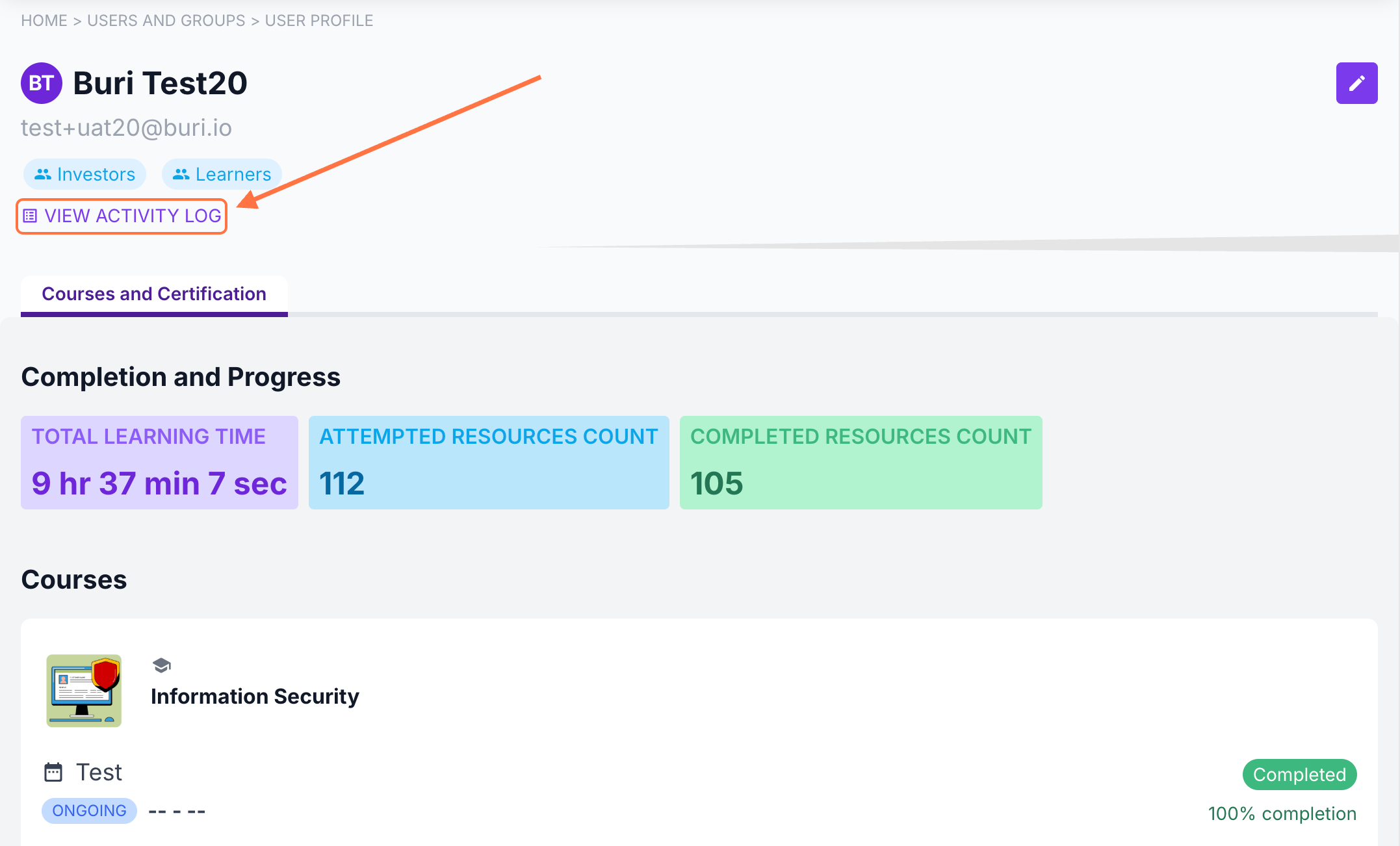The height and width of the screenshot is (846, 1400).
Task: Click the pencil edit profile icon
Action: (x=1356, y=83)
